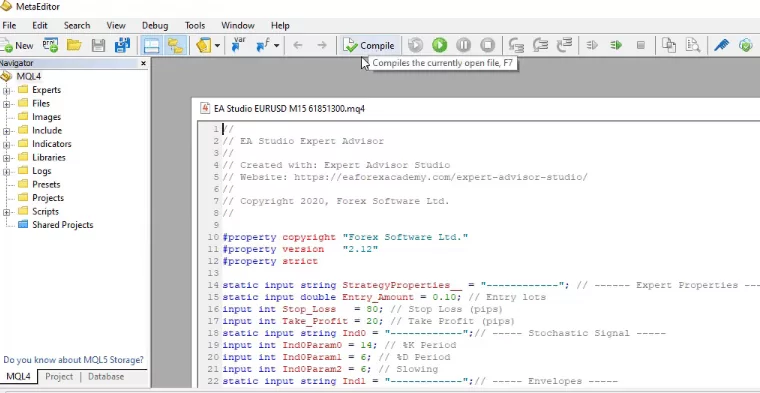Select the Projects folder

click(48, 198)
